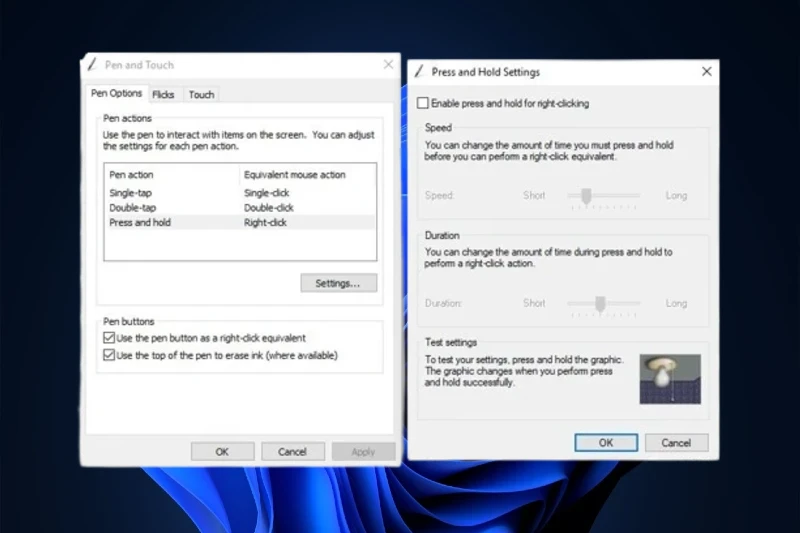Click the pen icon in Press and Hold Settings title bar
800x533 pixels.
tap(418, 72)
